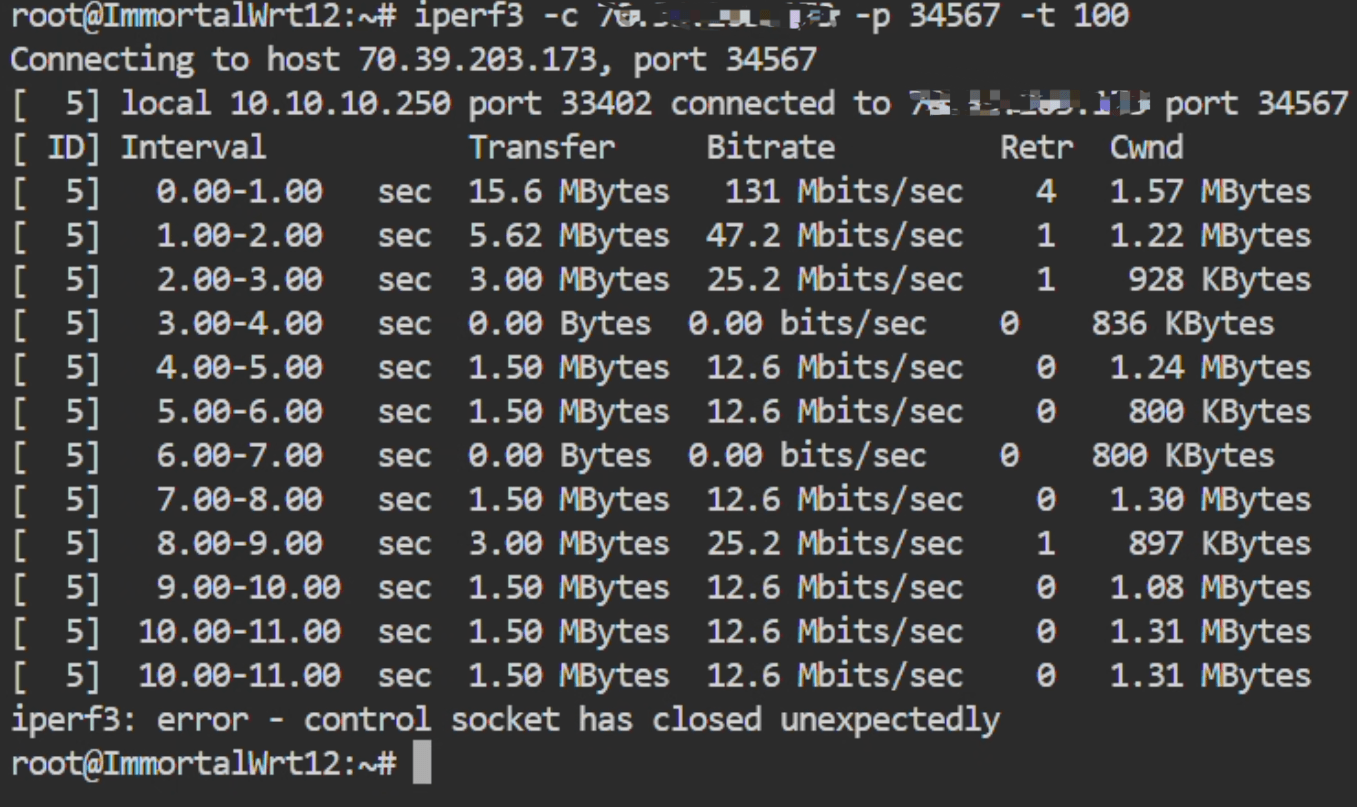Click the 5.62 MBytes transfer value
Screen dimensions: 1357x807
pos(568,236)
